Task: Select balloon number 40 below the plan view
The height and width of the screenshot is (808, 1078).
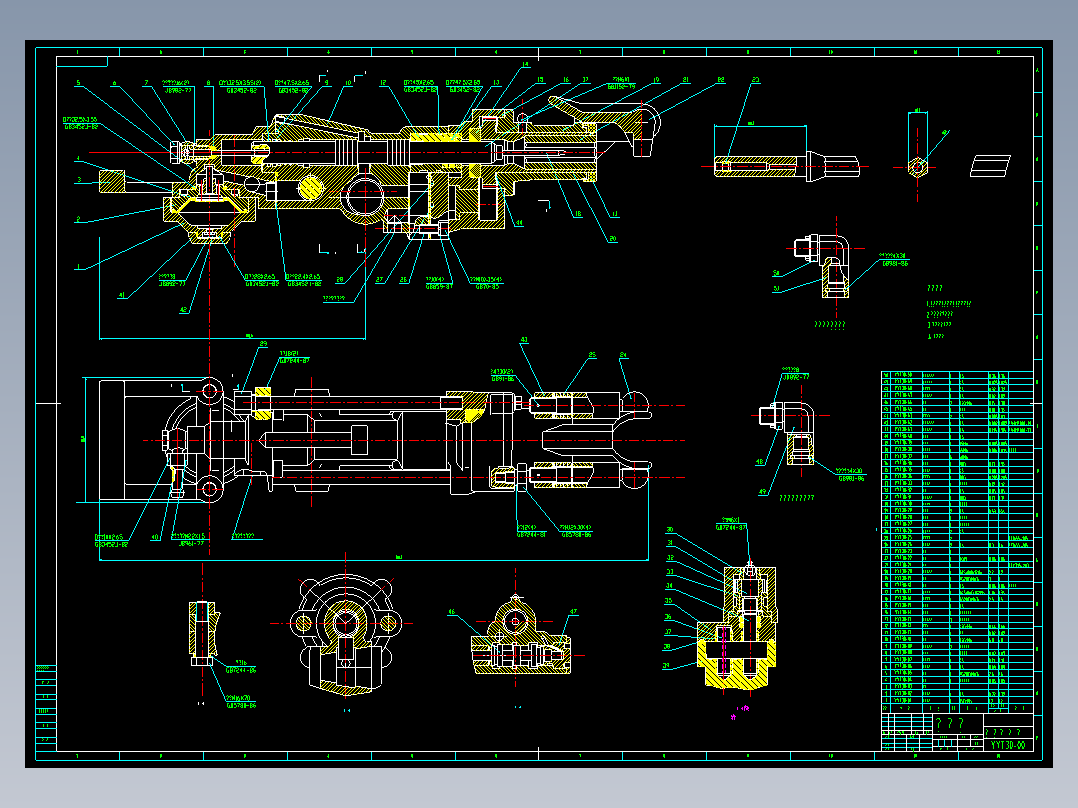Action: [155, 538]
